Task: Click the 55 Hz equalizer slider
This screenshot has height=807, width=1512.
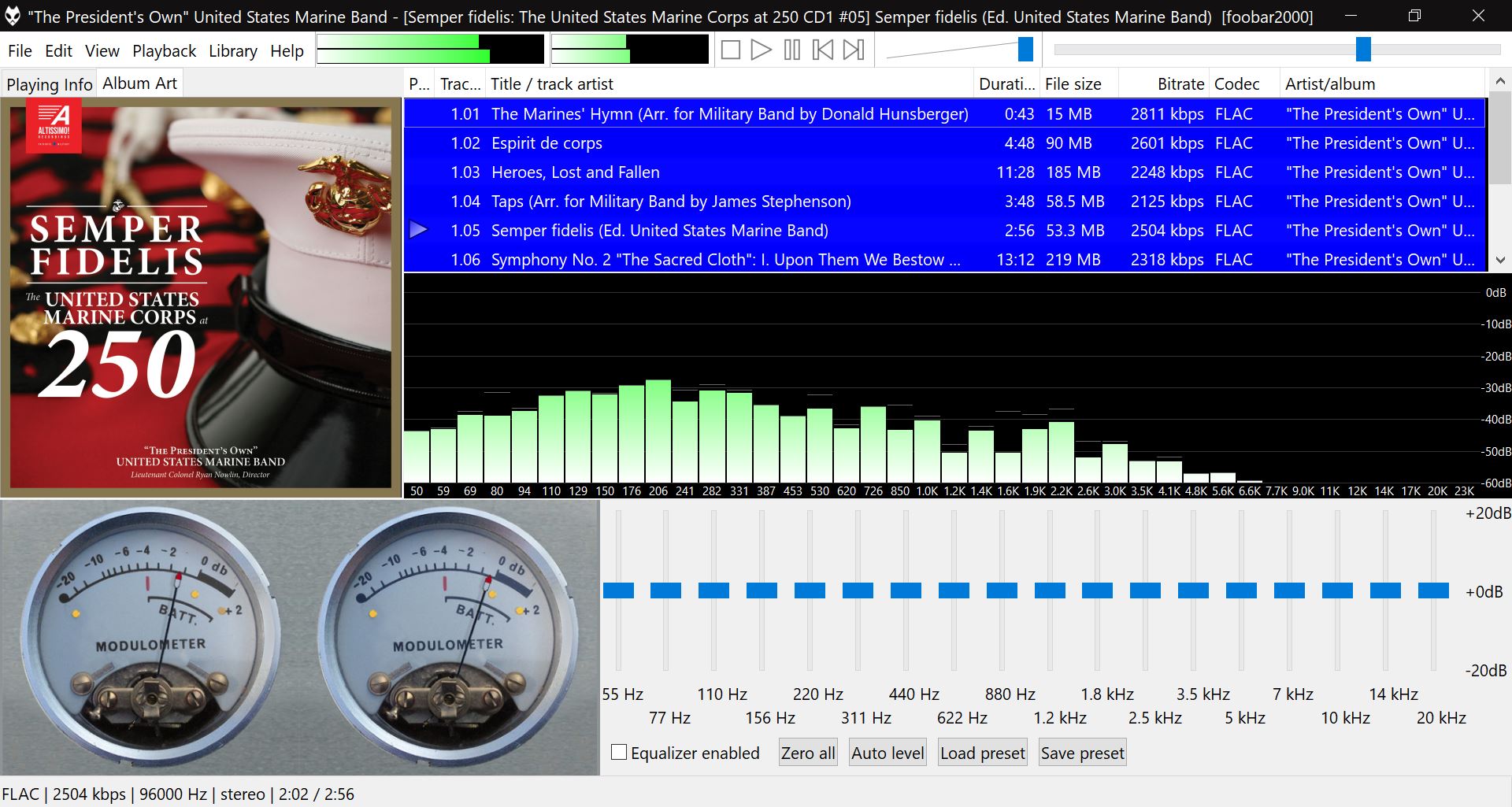Action: click(x=618, y=590)
